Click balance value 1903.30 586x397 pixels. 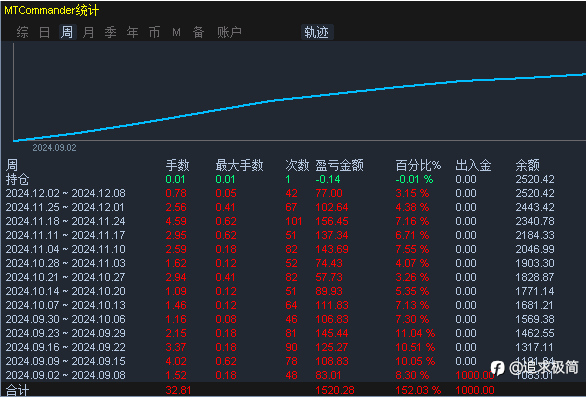pos(535,264)
